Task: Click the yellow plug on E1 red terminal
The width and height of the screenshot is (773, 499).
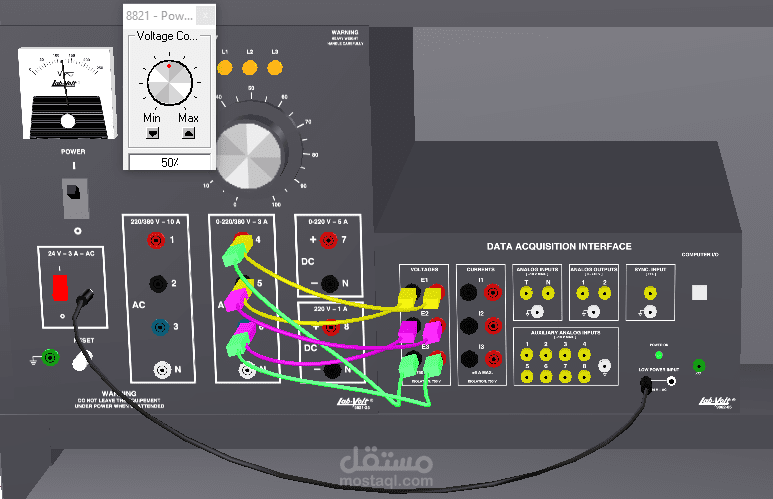Action: (432, 296)
